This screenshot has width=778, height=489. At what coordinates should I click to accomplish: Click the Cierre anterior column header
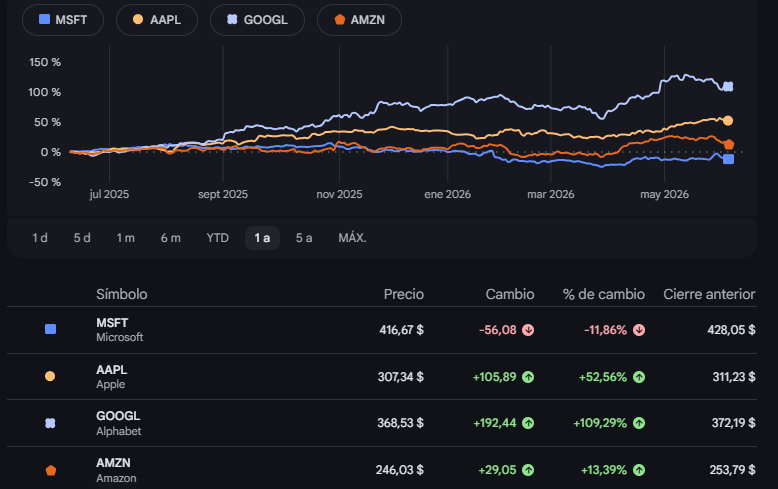[709, 294]
